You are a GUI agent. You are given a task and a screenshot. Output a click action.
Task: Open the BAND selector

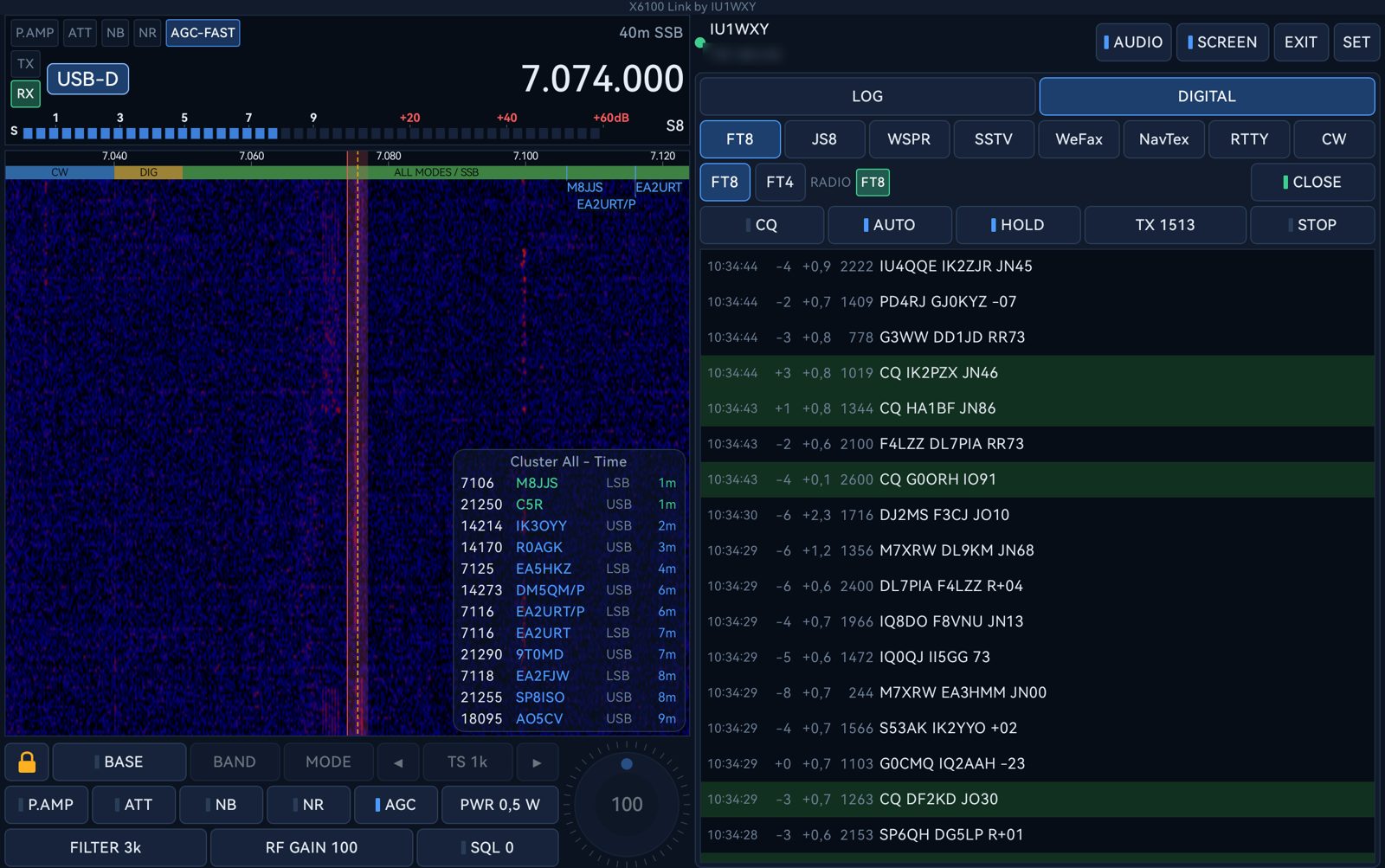tap(235, 762)
